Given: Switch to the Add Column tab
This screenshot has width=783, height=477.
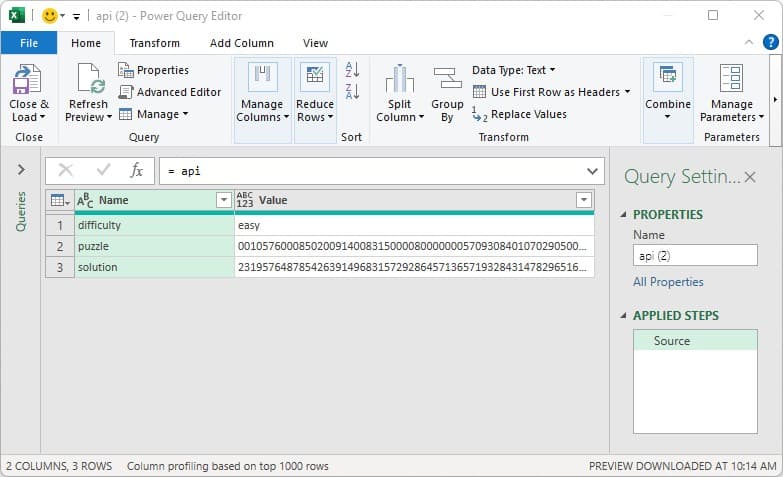Looking at the screenshot, I should click(x=241, y=43).
